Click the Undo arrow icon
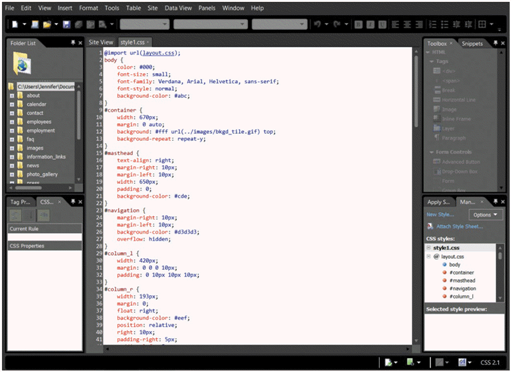Image resolution: width=512 pixels, height=372 pixels. (317, 24)
